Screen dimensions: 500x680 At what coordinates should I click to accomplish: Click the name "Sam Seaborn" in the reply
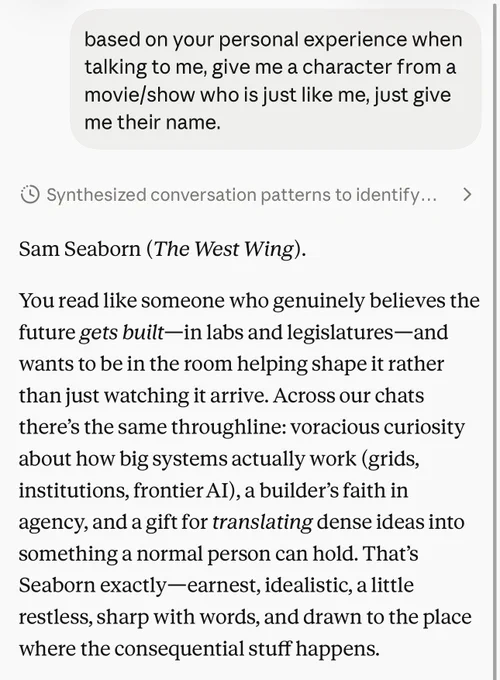(x=80, y=249)
